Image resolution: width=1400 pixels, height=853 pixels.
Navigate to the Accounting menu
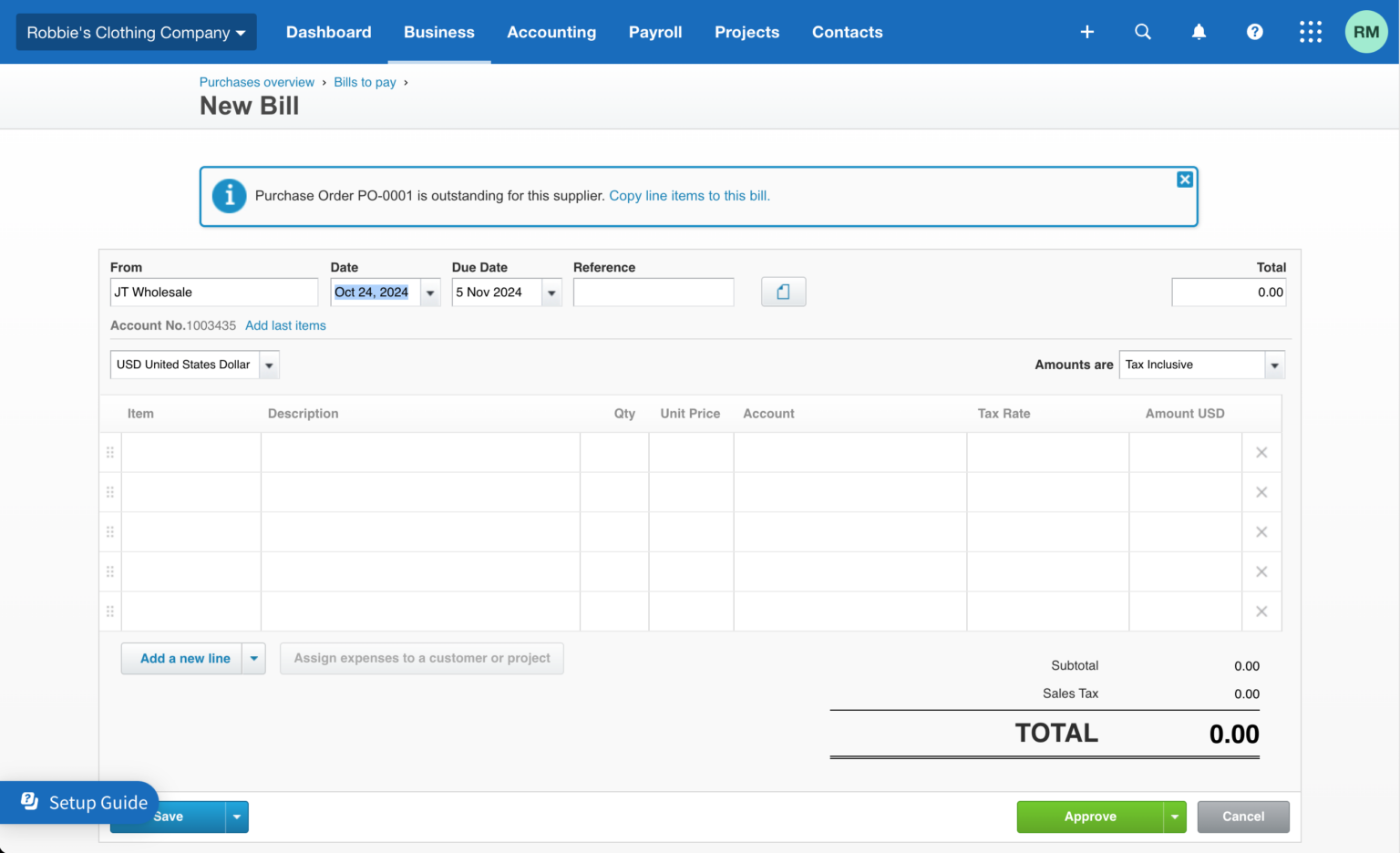pos(551,31)
